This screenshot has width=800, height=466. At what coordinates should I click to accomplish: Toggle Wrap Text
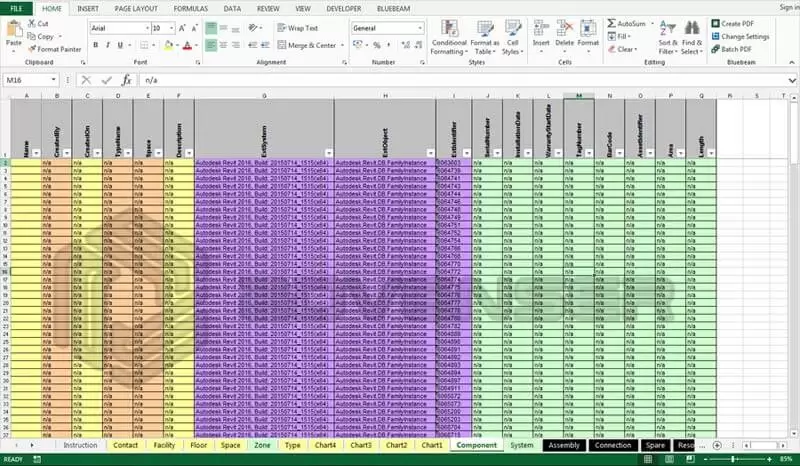coord(298,28)
